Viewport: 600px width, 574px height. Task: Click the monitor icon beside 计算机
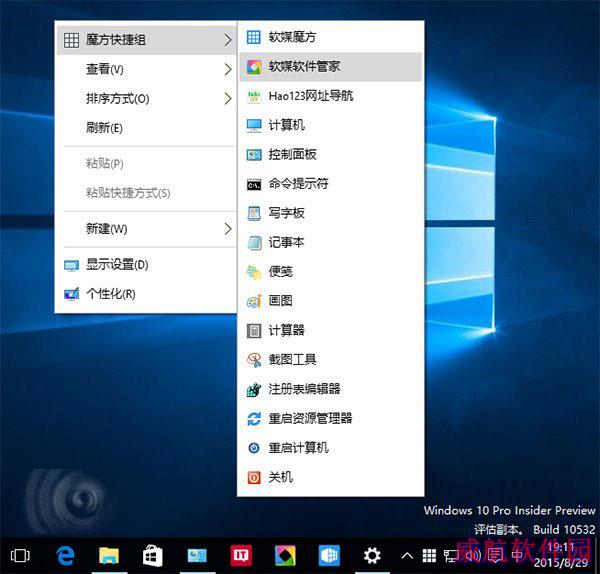click(x=254, y=125)
